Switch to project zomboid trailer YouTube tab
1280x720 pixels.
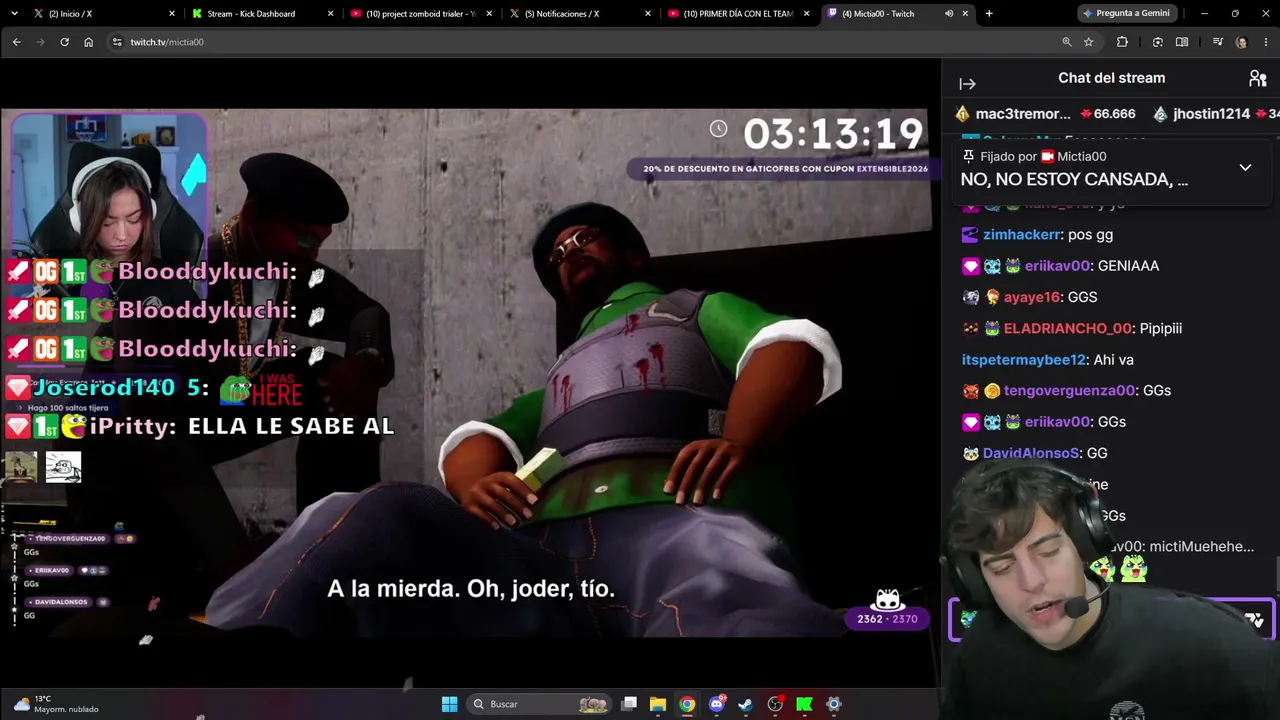coord(423,14)
